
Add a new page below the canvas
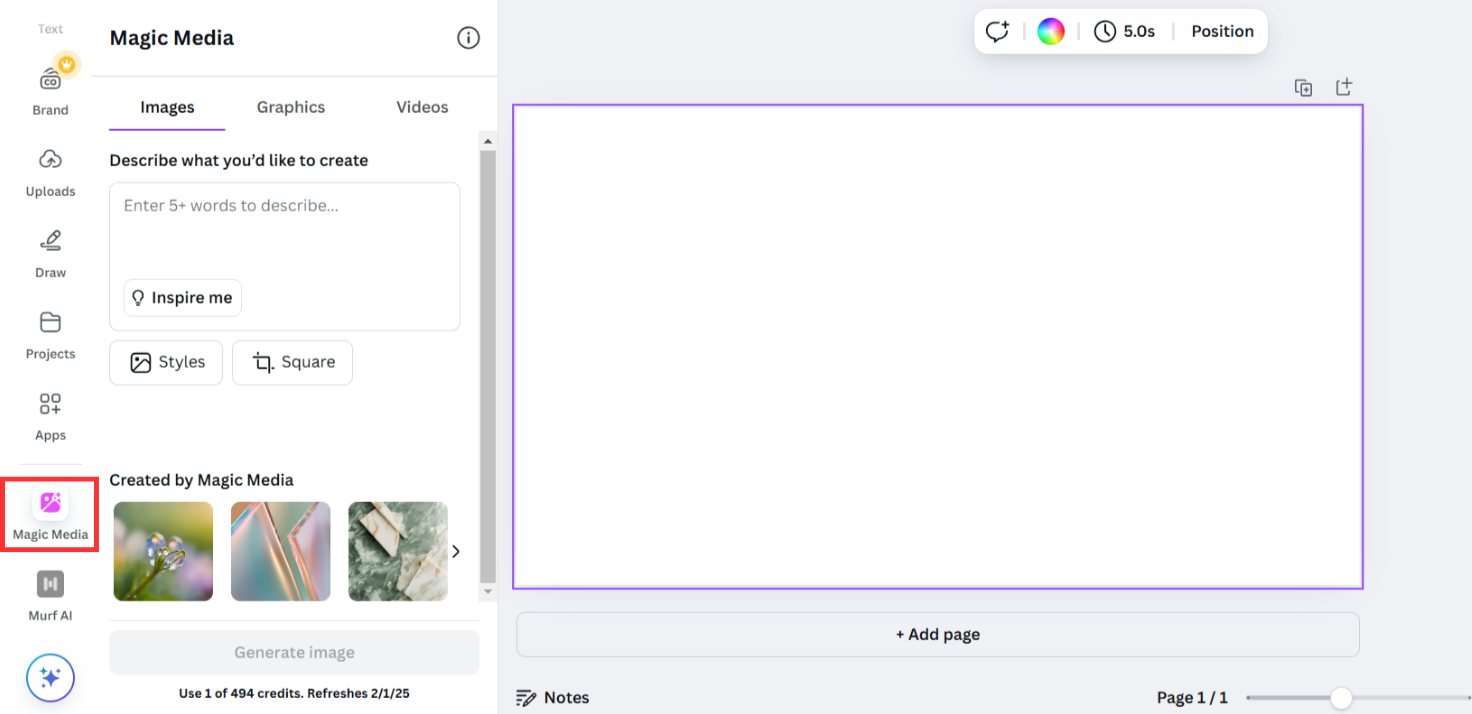tap(937, 634)
